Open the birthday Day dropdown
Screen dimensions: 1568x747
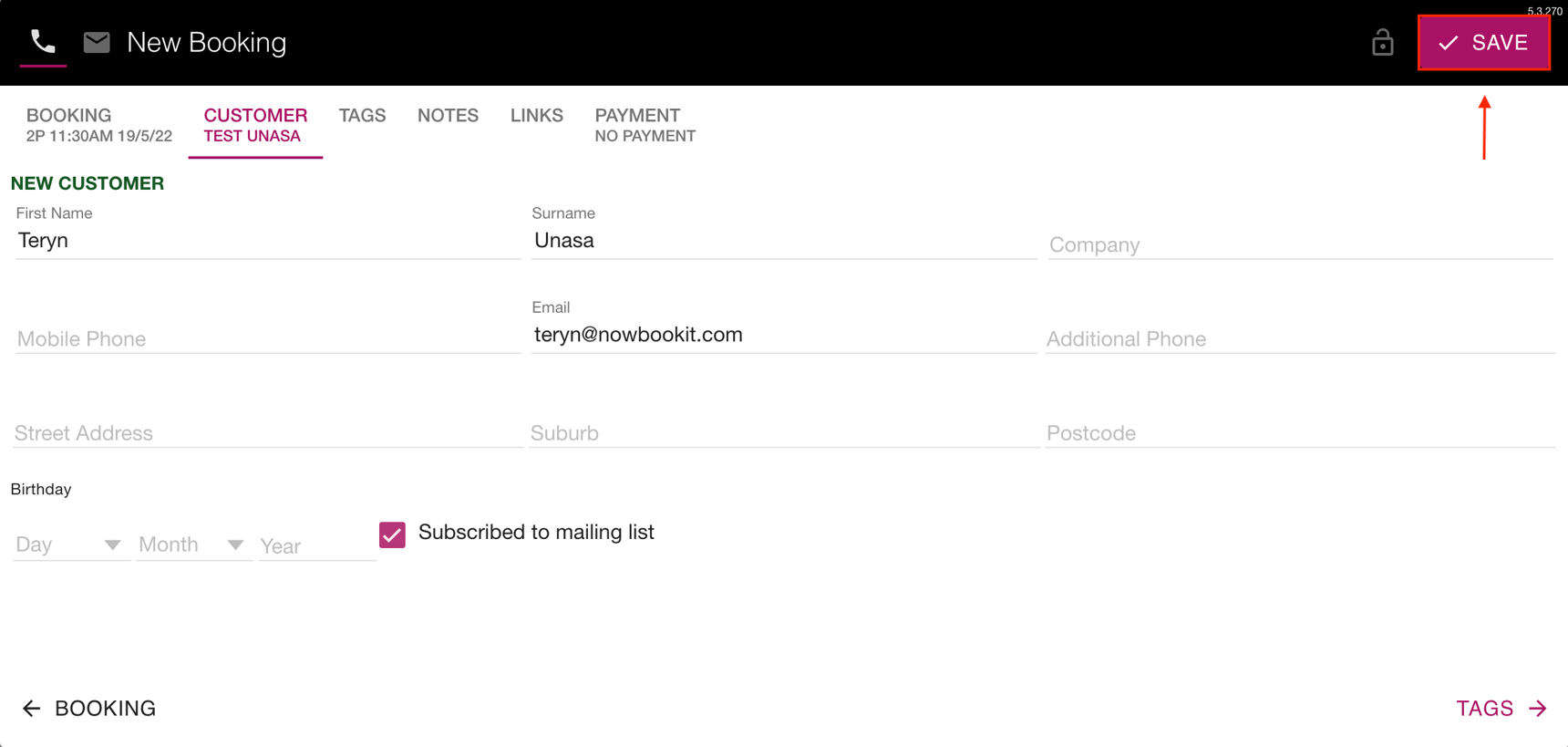[69, 545]
